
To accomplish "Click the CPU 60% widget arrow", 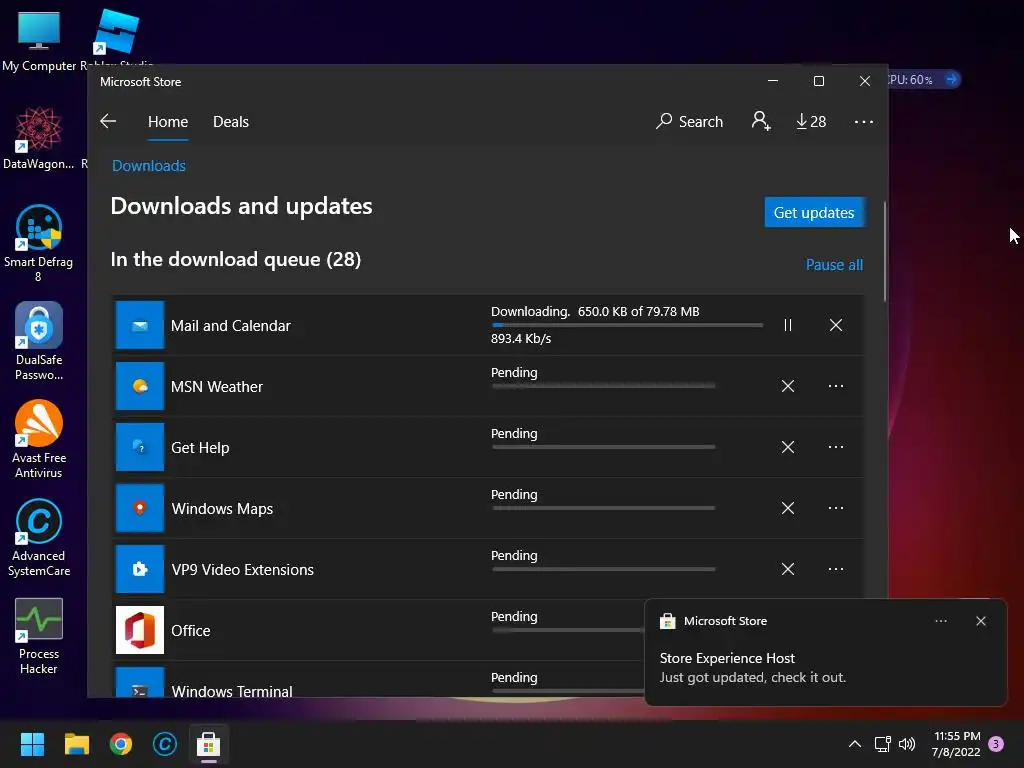I will (952, 80).
